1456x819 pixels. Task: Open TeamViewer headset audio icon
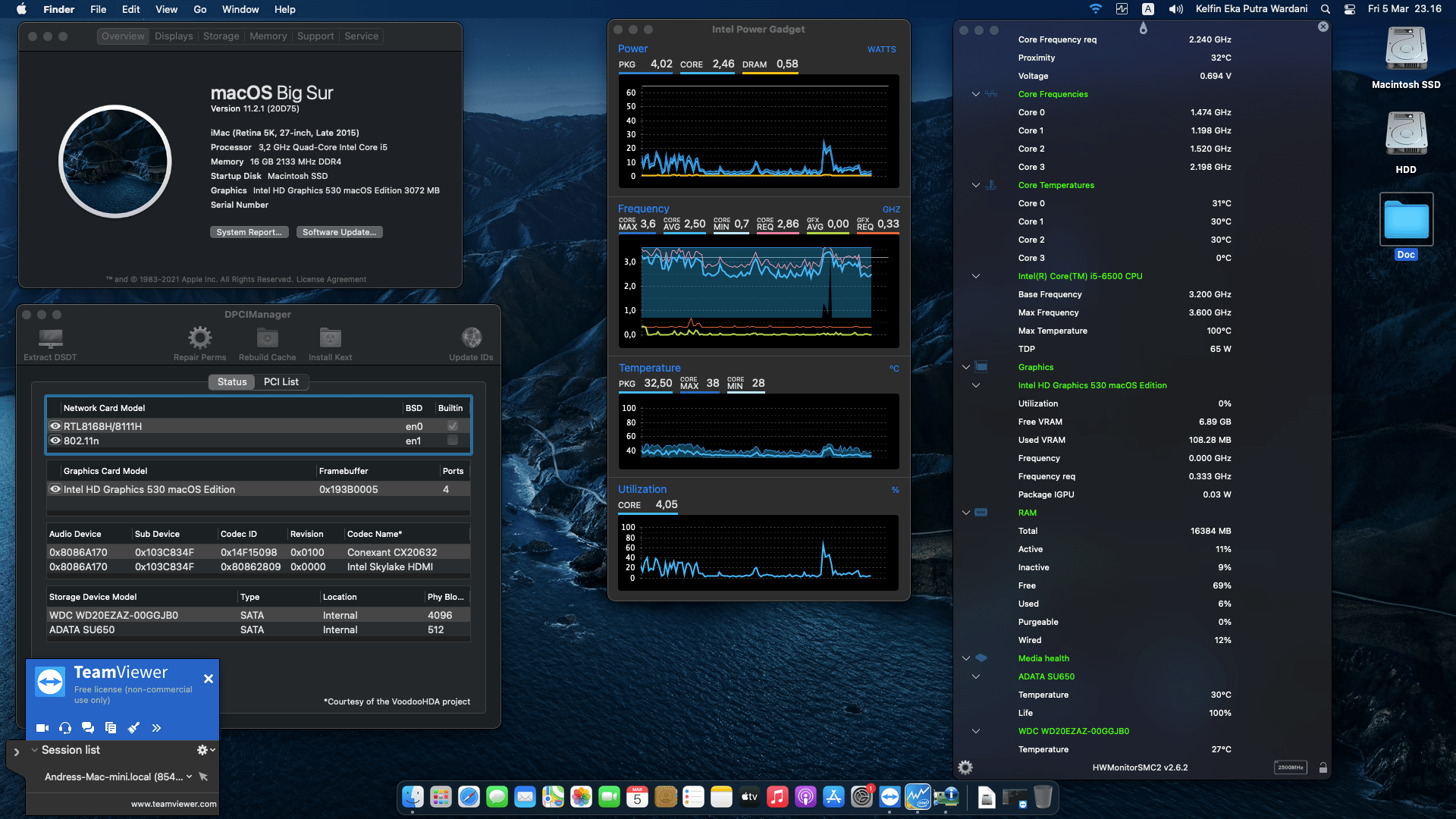(x=65, y=728)
